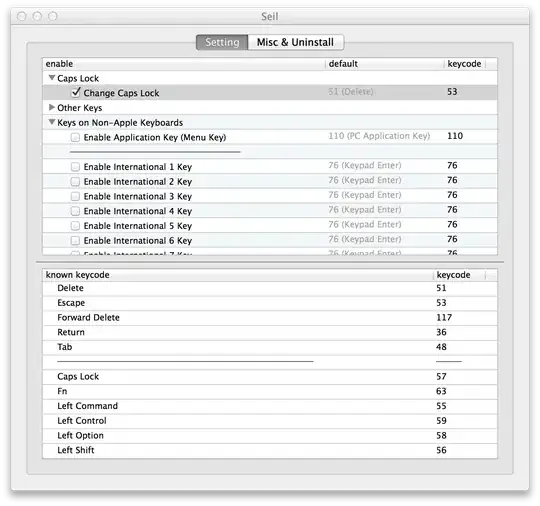The height and width of the screenshot is (506, 540).
Task: Click keycode value 57 for Caps Lock
Action: point(441,377)
